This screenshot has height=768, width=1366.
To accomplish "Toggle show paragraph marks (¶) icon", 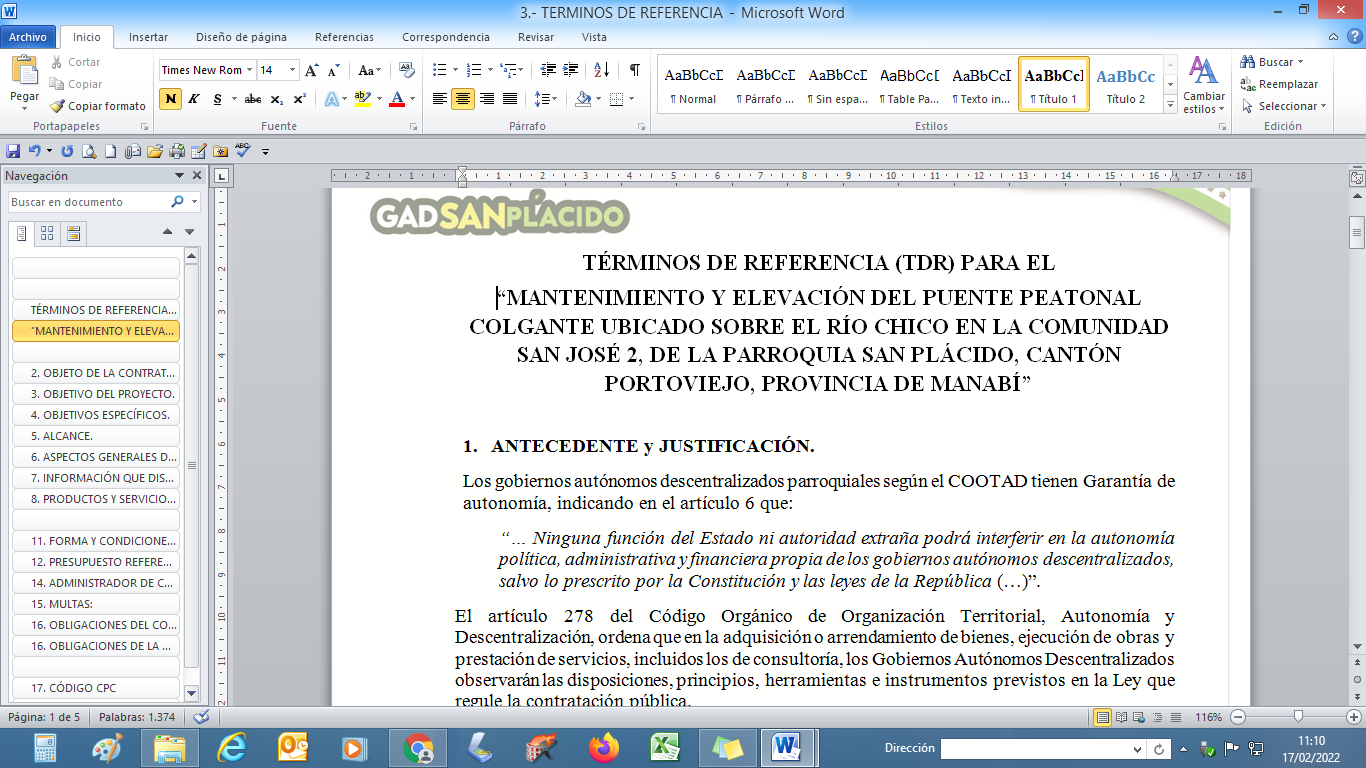I will click(x=634, y=70).
